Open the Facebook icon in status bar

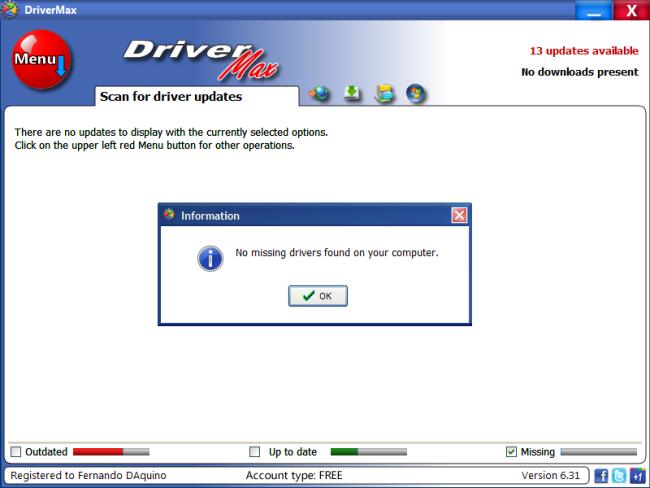[601, 476]
